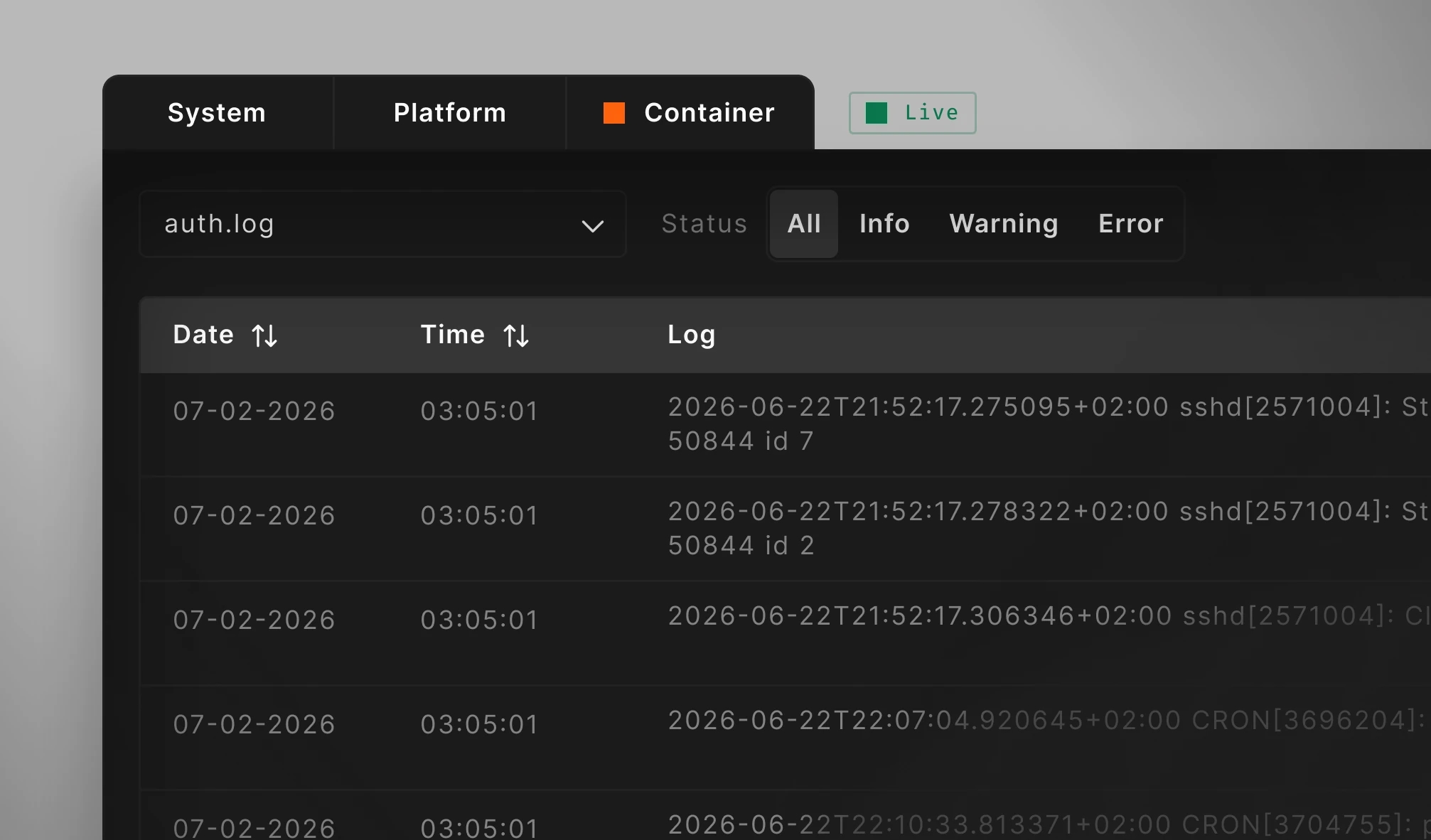Screen dimensions: 1431x840
Task: Select the All status filter
Action: pos(804,224)
